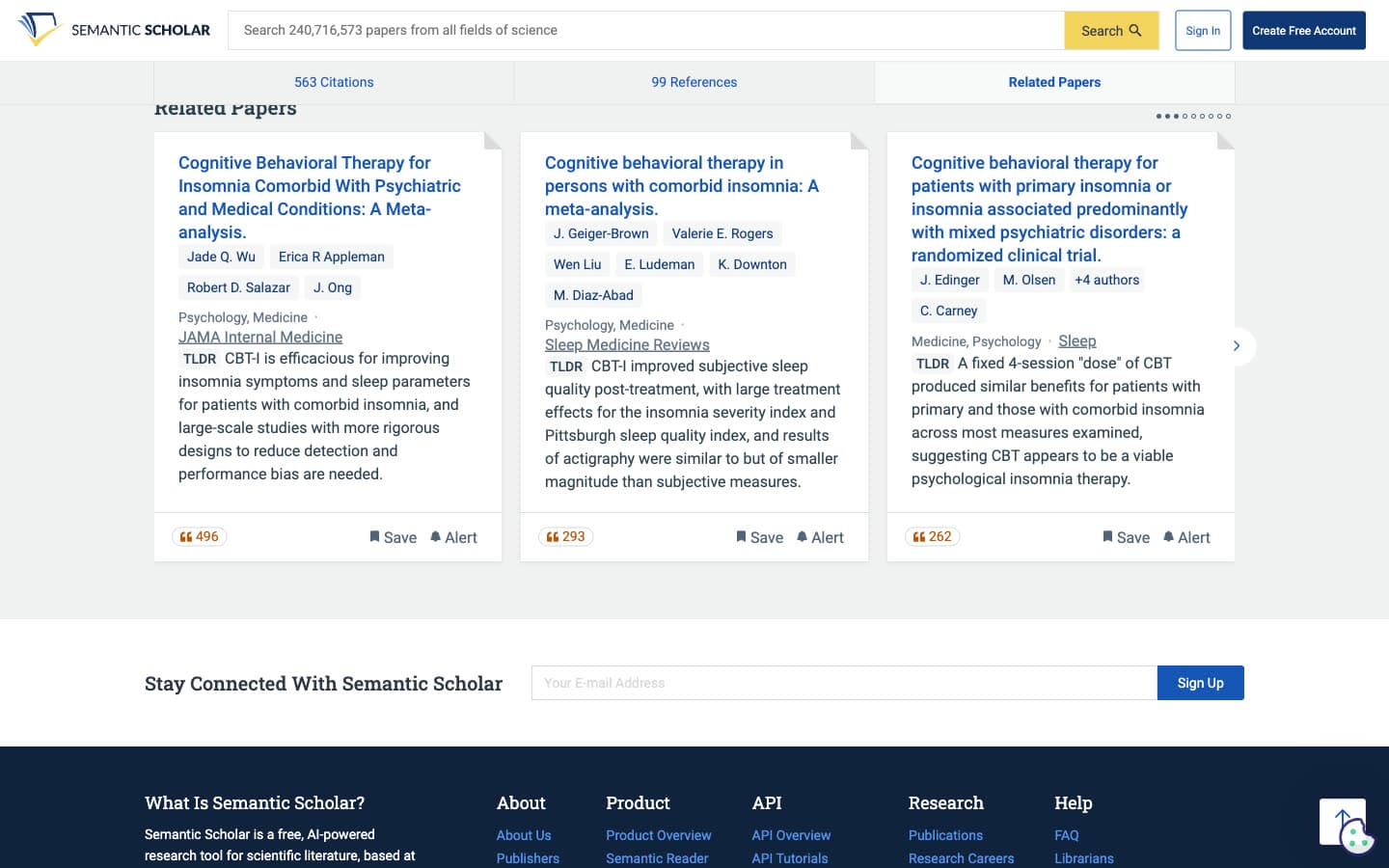The image size is (1389, 868).
Task: Click the email address input field
Action: (844, 683)
